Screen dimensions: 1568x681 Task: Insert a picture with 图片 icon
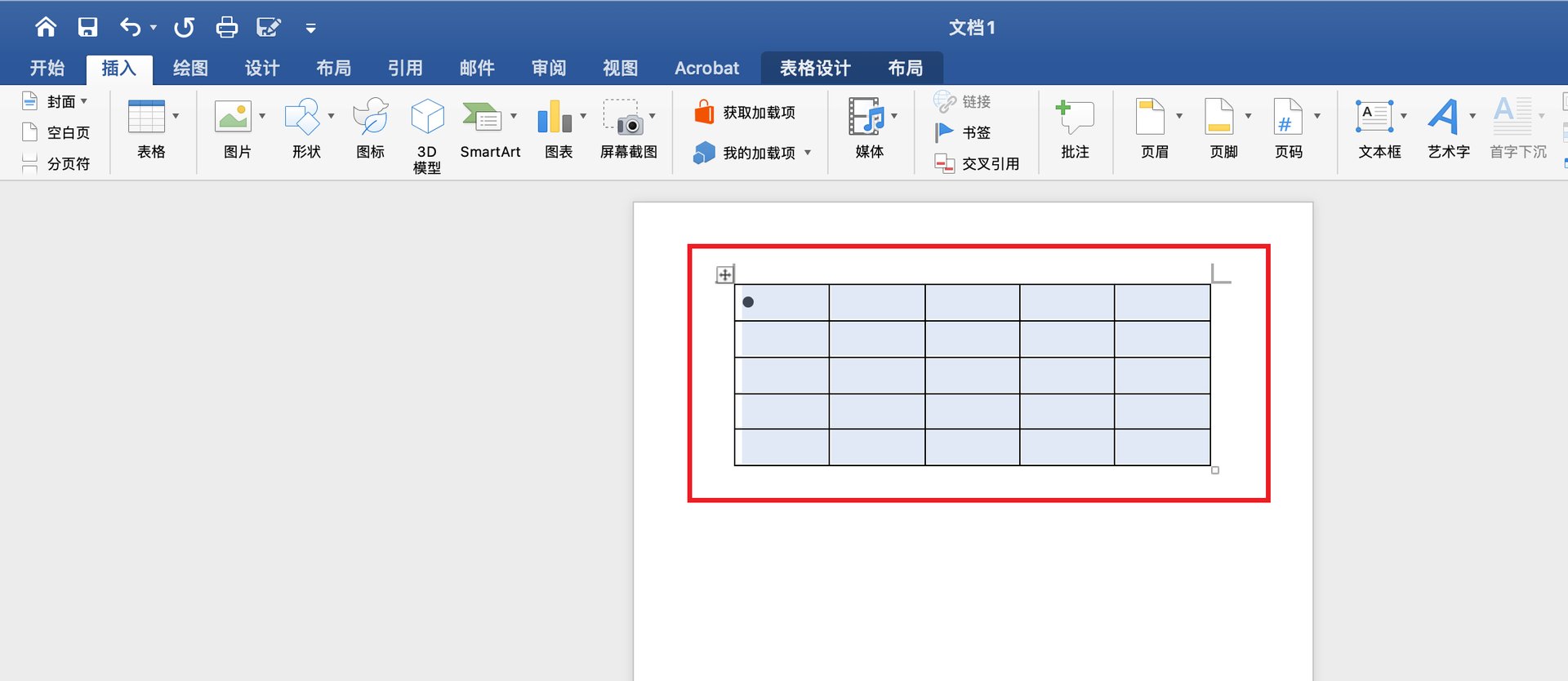point(233,117)
